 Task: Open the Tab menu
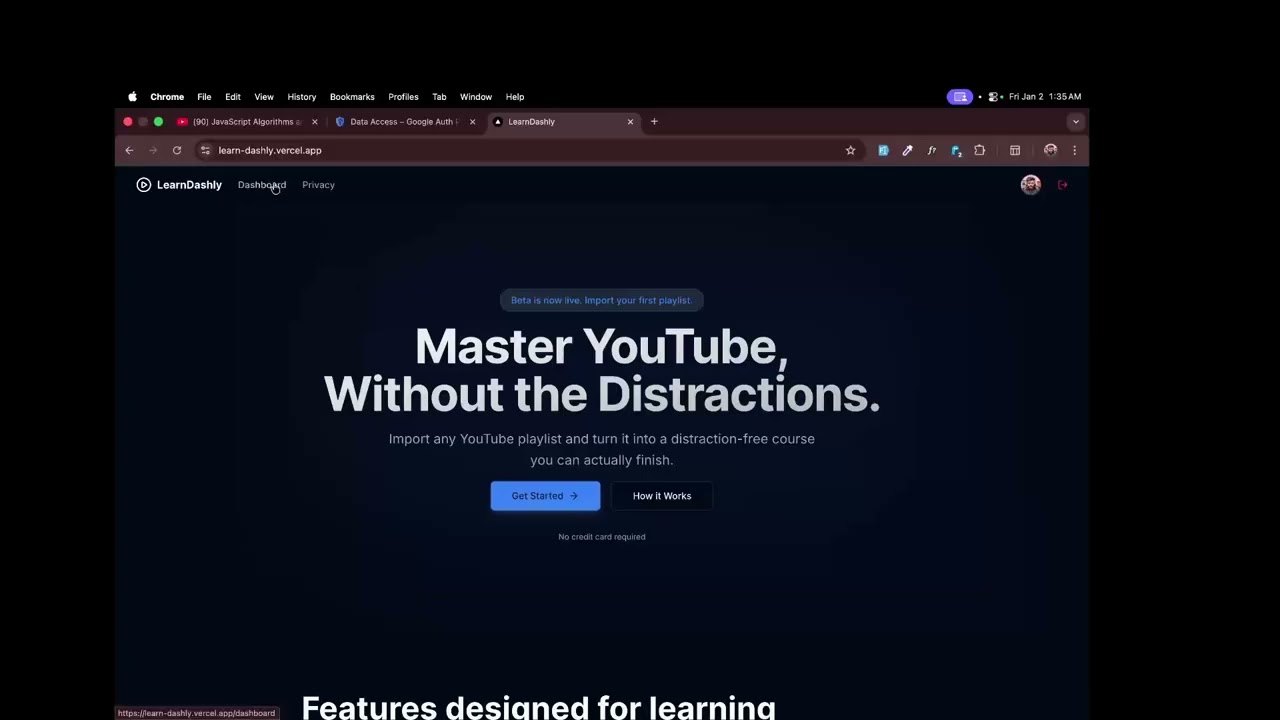point(439,97)
